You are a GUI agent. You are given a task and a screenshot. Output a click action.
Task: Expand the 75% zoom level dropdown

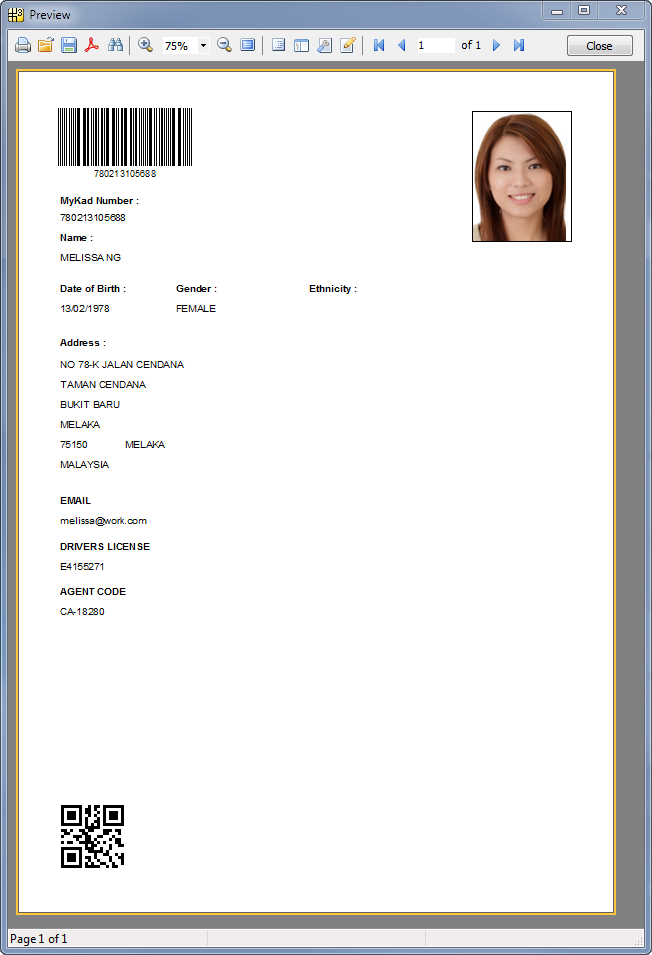tap(203, 45)
